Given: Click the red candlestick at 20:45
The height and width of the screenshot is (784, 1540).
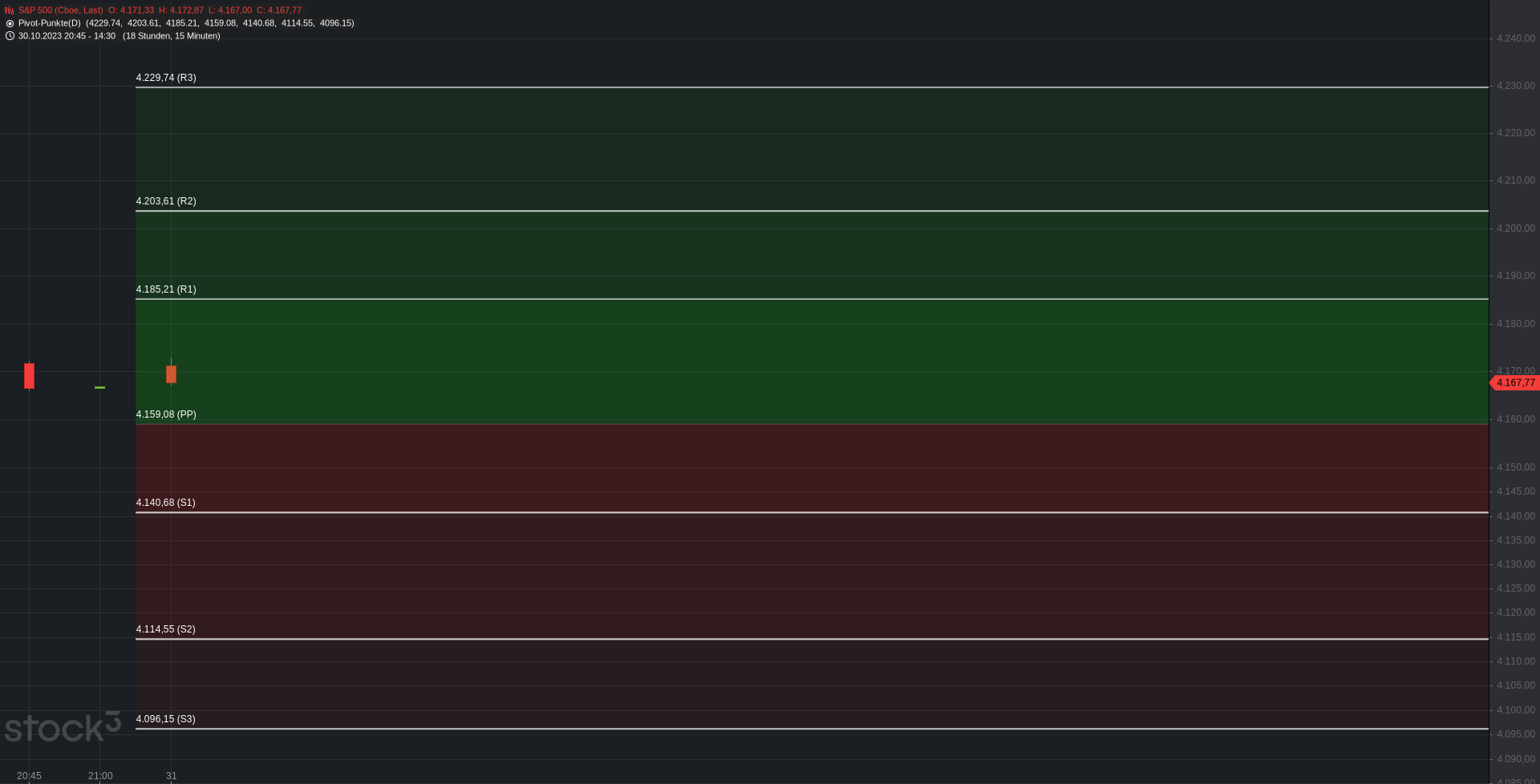Looking at the screenshot, I should point(30,375).
